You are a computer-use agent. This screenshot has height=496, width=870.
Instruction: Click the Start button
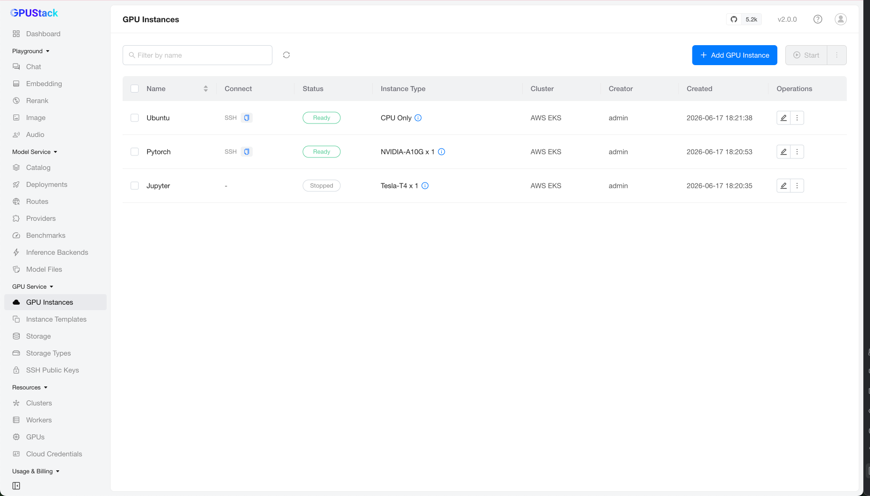pyautogui.click(x=806, y=55)
